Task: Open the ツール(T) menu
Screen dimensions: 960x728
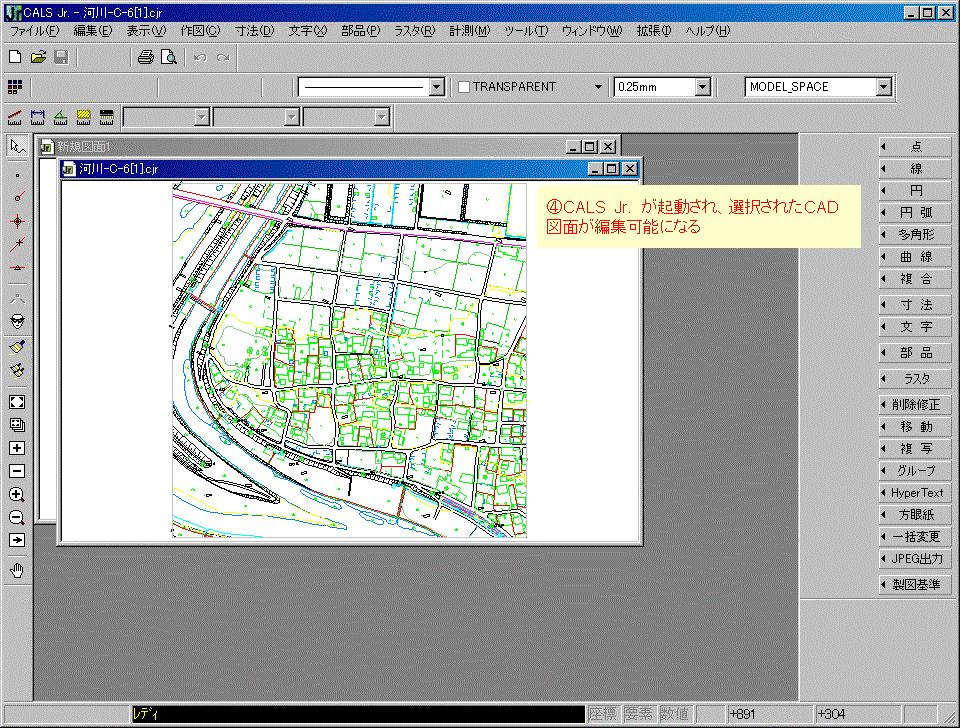Action: 526,31
